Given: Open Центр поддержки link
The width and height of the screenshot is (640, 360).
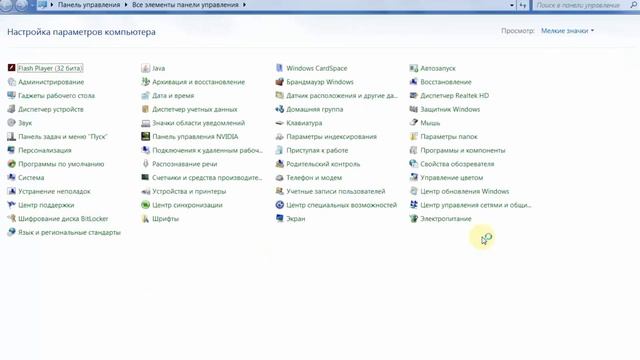Looking at the screenshot, I should [46, 205].
